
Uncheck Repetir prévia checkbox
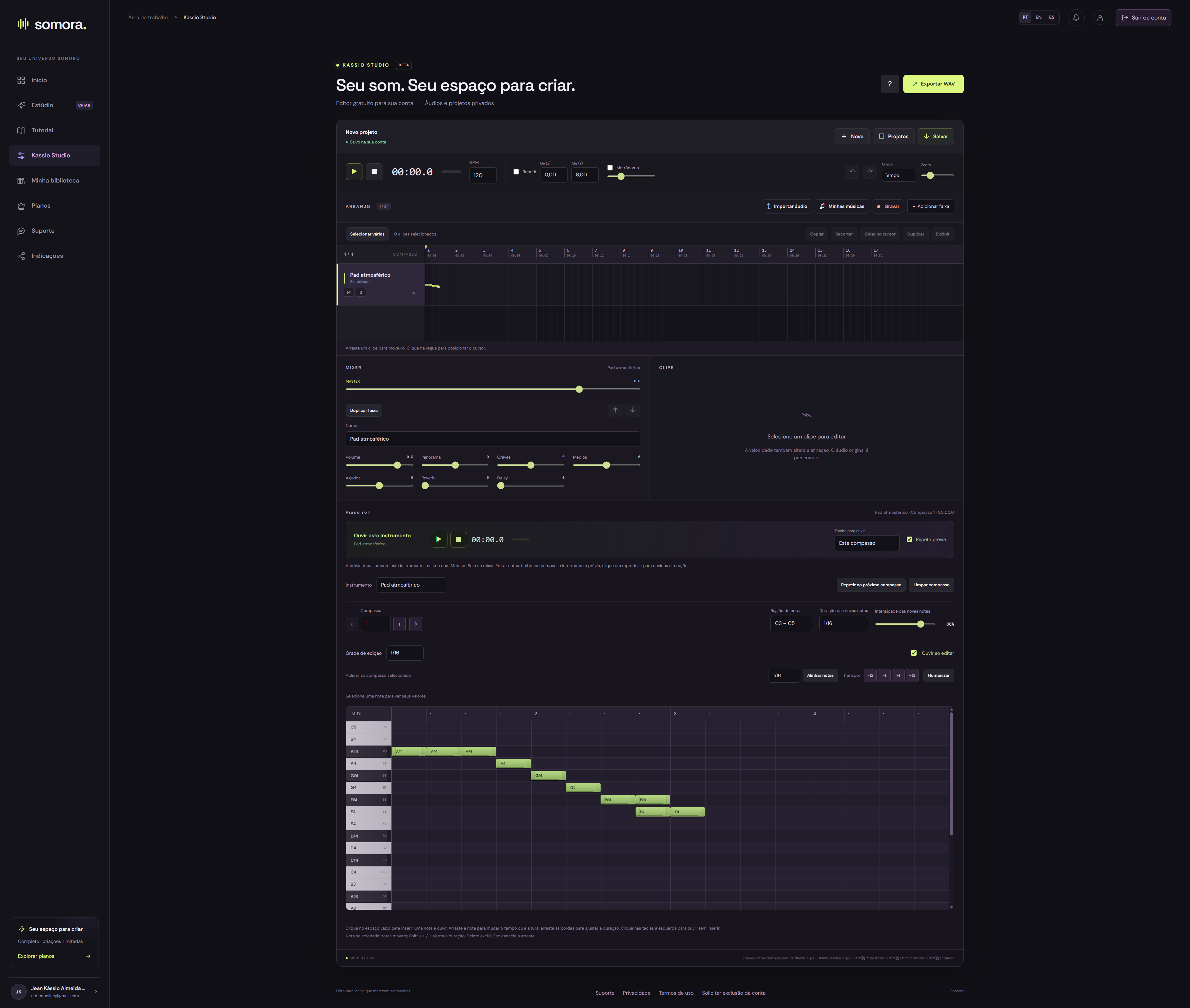click(x=909, y=539)
